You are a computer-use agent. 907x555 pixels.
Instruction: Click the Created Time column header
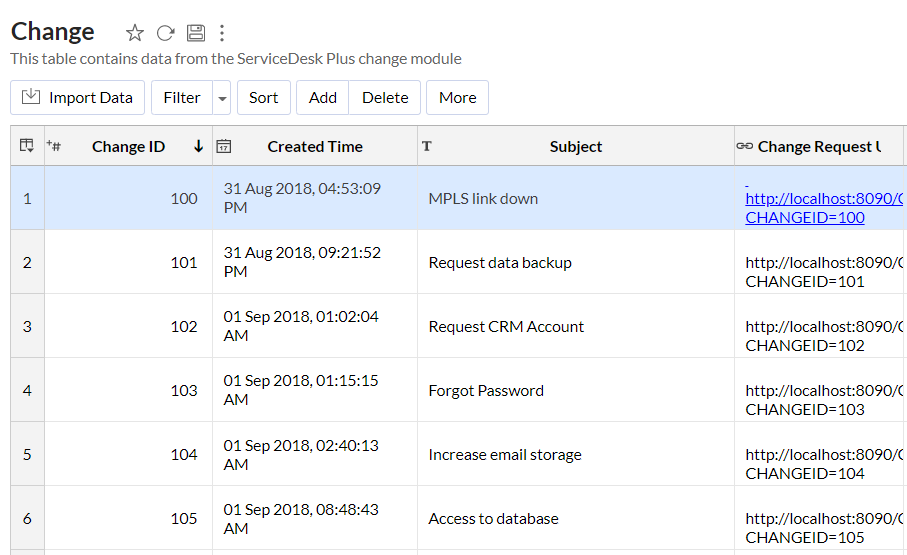click(315, 146)
